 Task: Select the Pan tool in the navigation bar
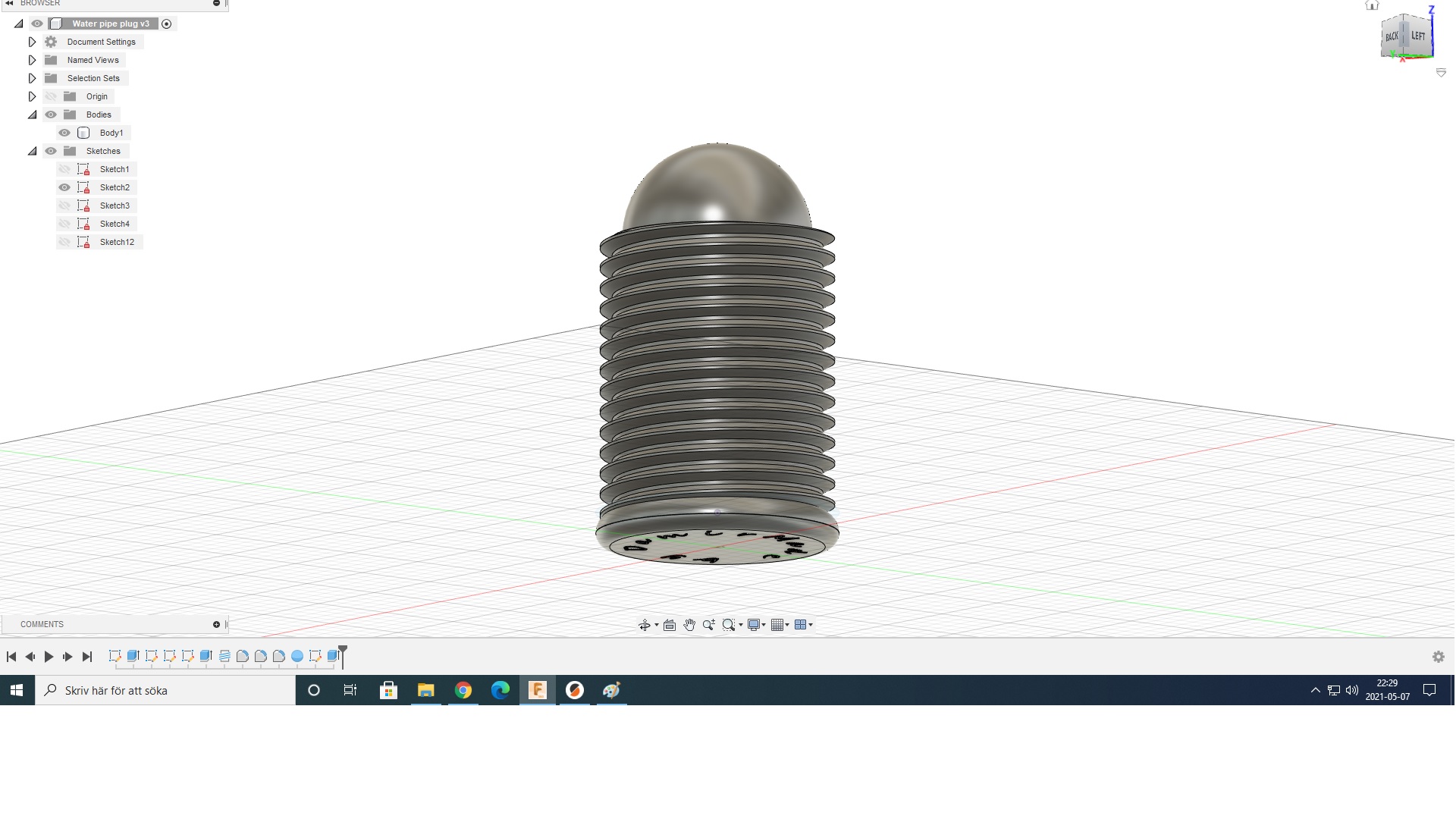[689, 625]
